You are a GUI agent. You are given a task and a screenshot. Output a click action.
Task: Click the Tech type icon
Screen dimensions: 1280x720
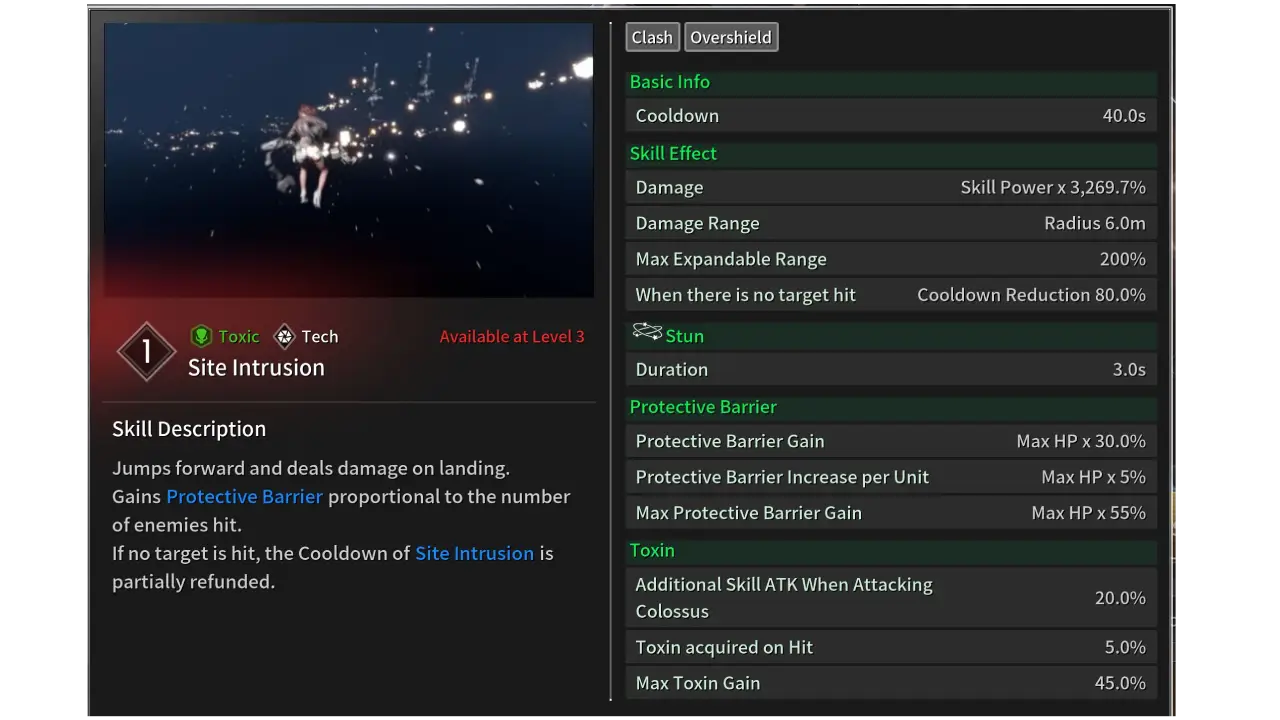click(285, 336)
